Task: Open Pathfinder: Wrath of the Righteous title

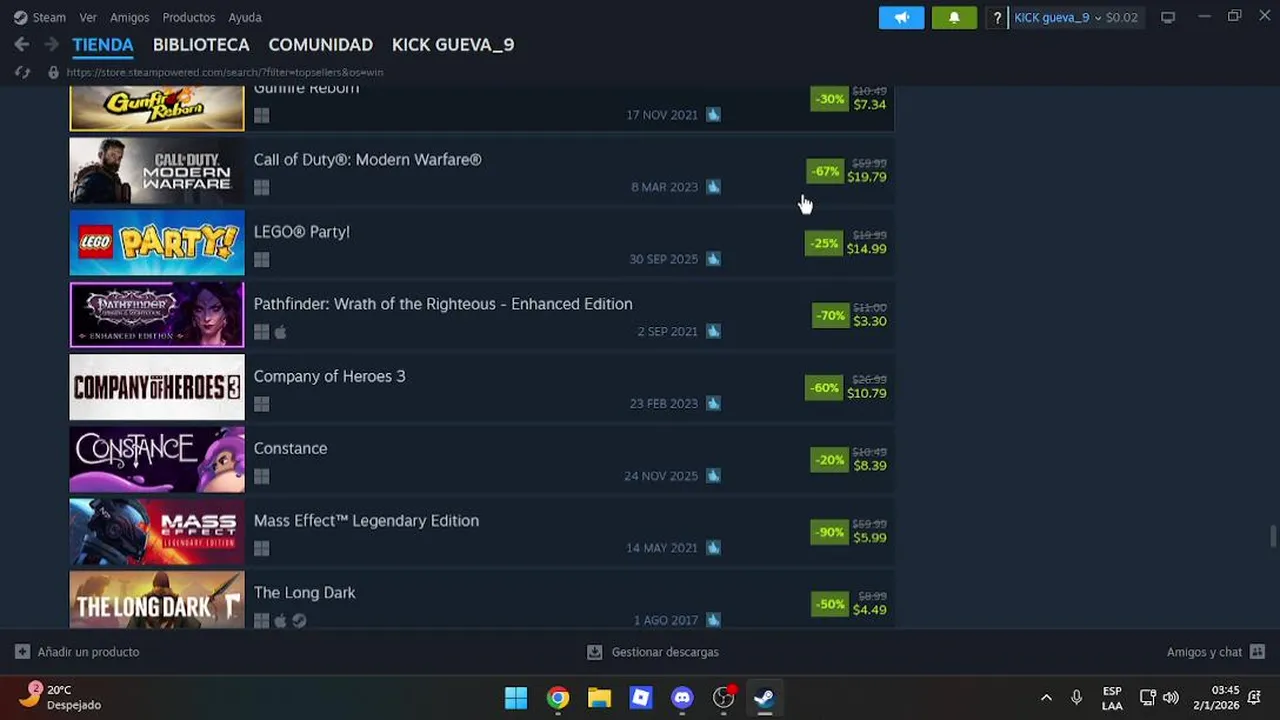Action: [x=443, y=304]
